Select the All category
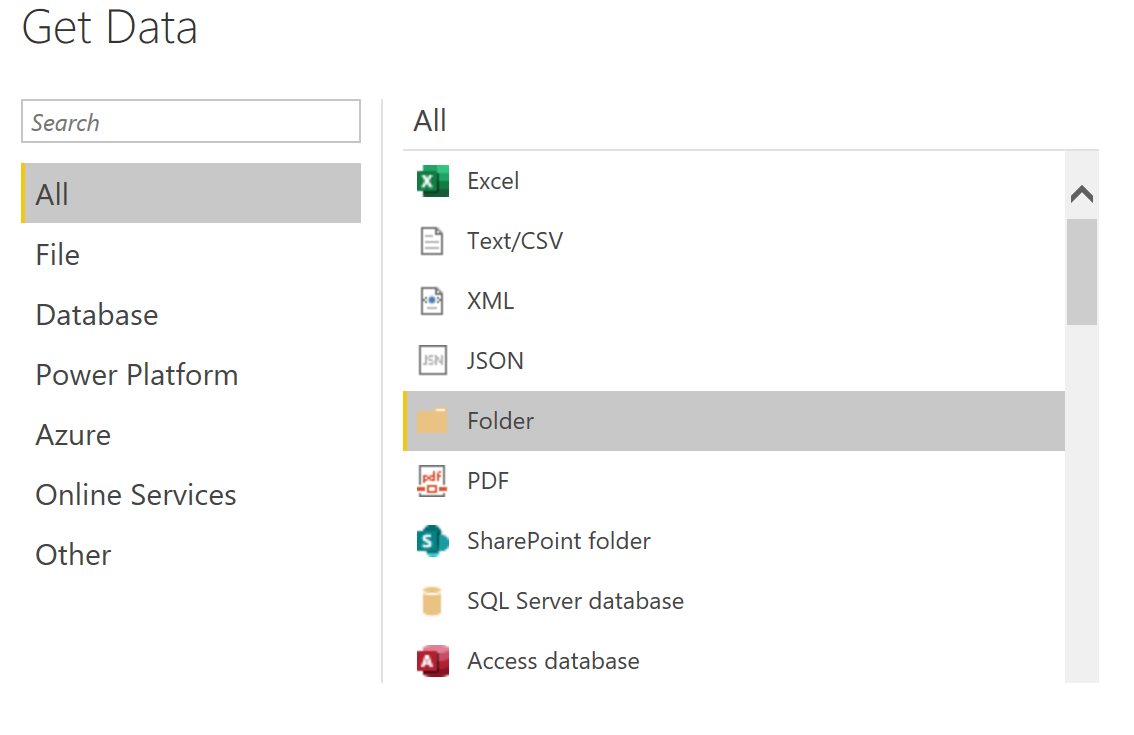 click(191, 193)
